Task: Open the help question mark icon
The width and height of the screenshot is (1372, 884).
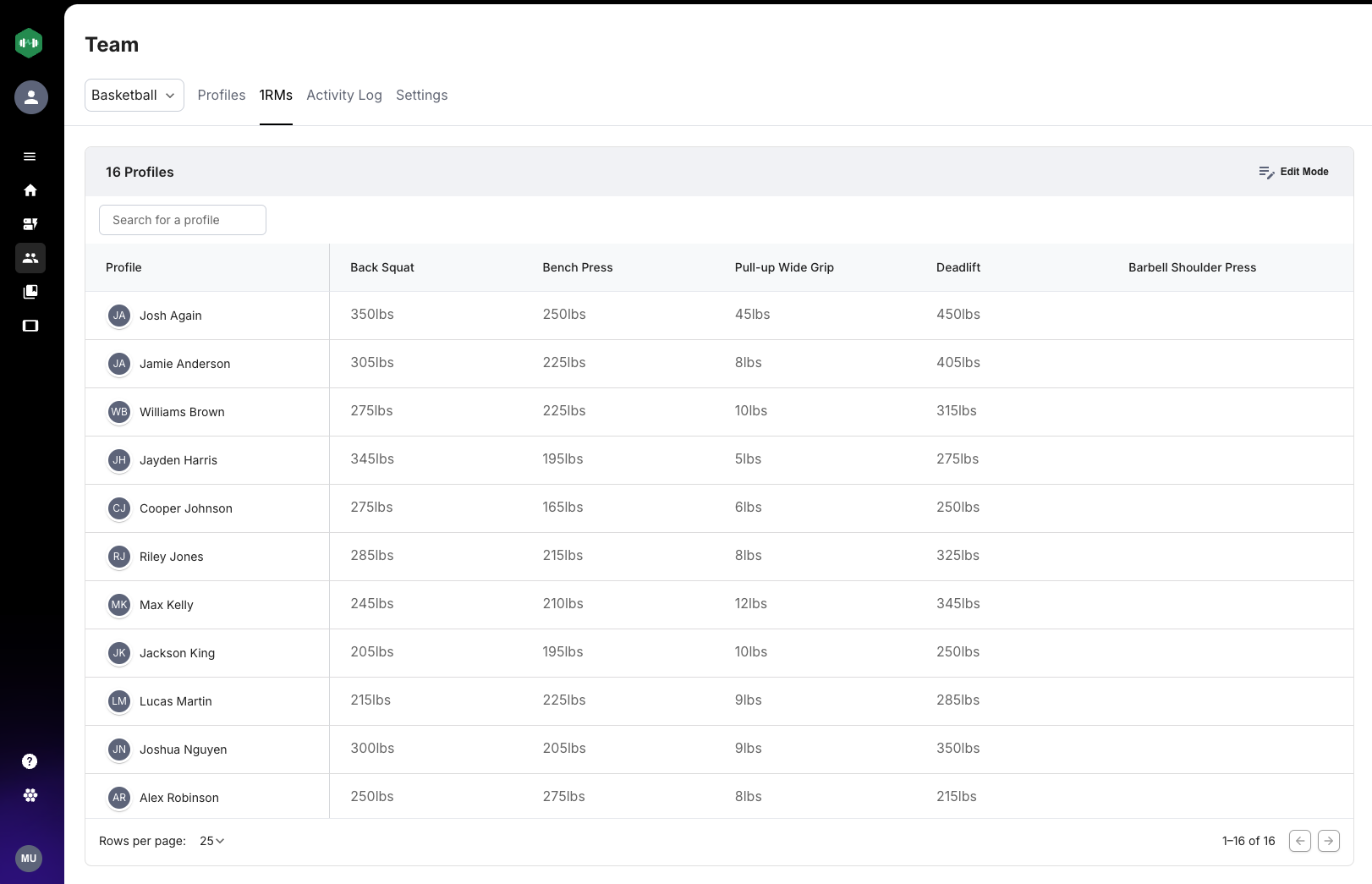Action: (x=30, y=761)
